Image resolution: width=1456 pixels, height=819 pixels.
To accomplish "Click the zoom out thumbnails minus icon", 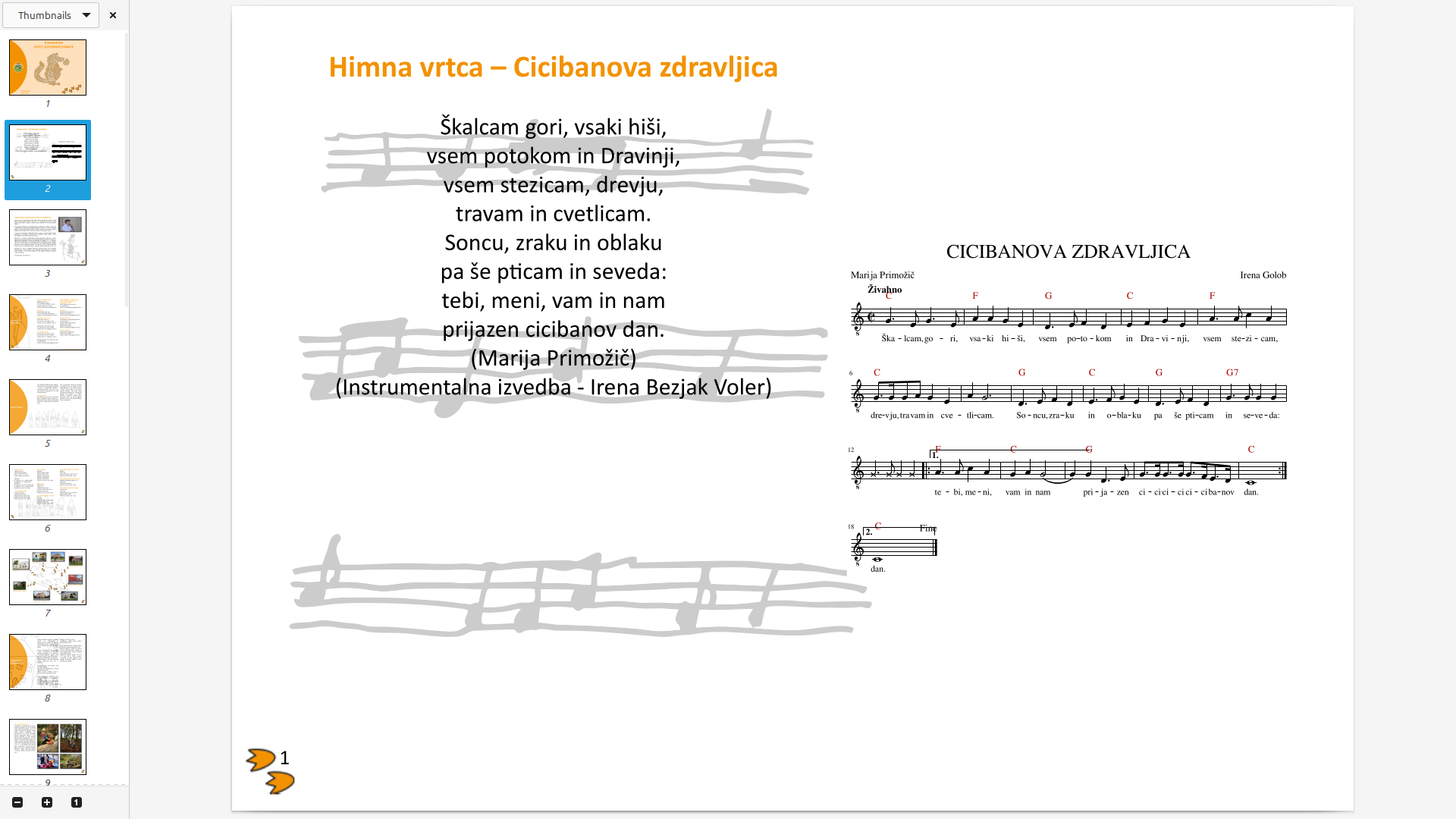I will click(x=17, y=802).
